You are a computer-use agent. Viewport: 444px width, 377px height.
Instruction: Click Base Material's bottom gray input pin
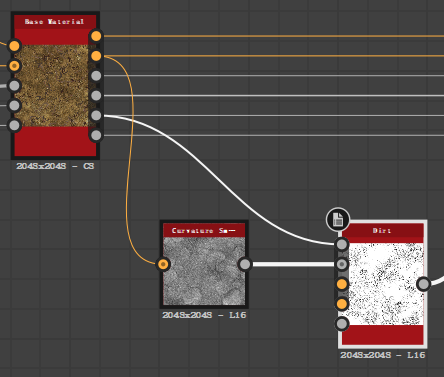[x=14, y=125]
